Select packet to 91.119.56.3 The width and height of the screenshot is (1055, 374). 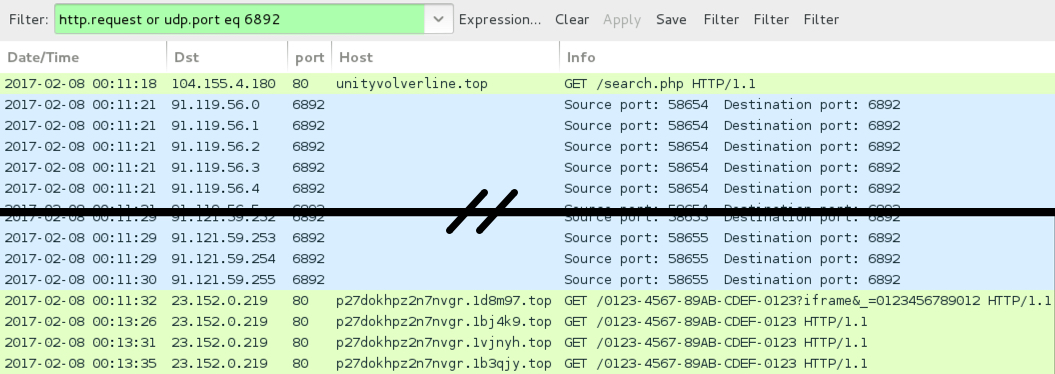[528, 167]
